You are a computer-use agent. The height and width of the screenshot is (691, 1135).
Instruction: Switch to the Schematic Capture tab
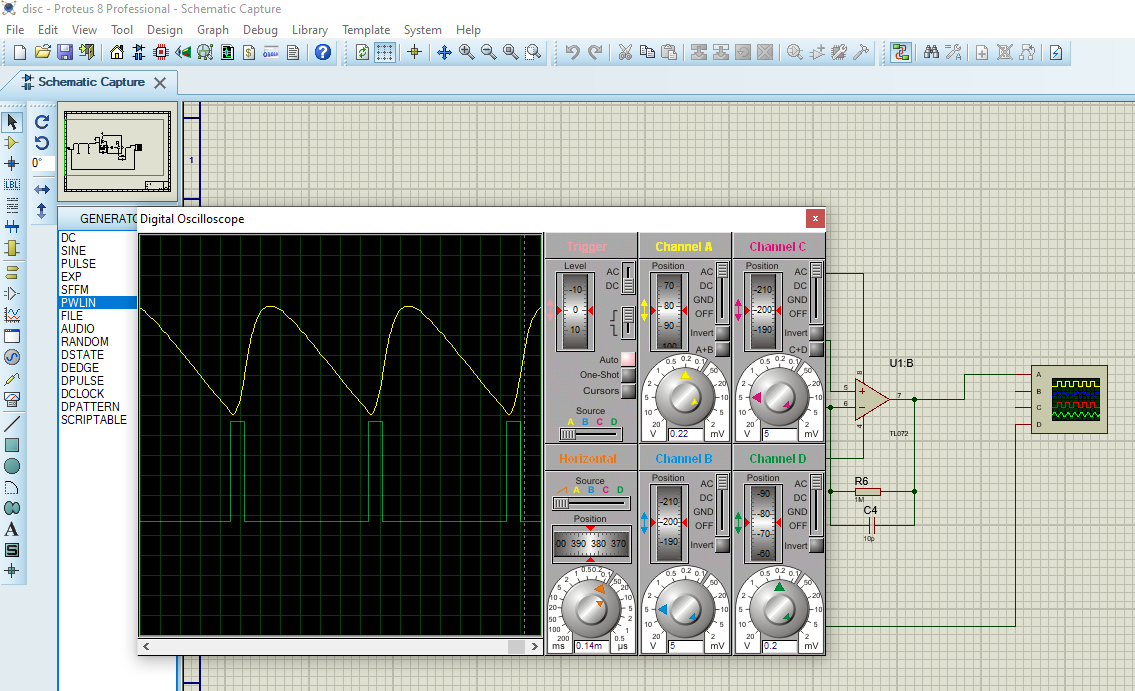click(x=90, y=82)
